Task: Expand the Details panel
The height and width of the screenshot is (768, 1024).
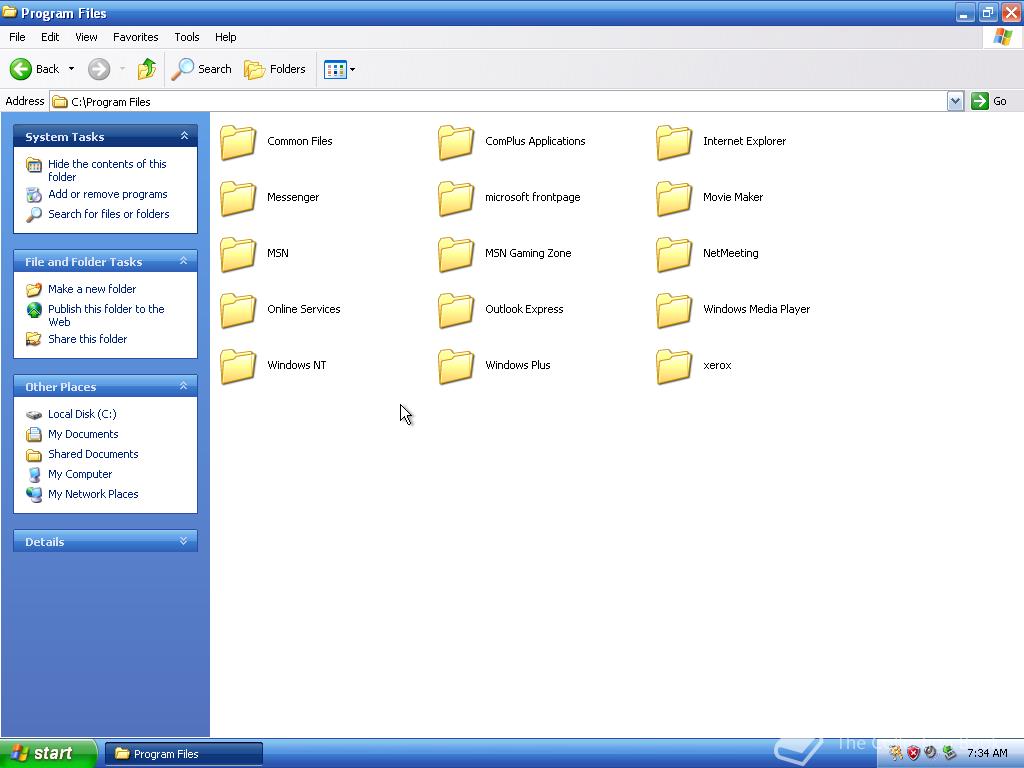Action: [184, 541]
